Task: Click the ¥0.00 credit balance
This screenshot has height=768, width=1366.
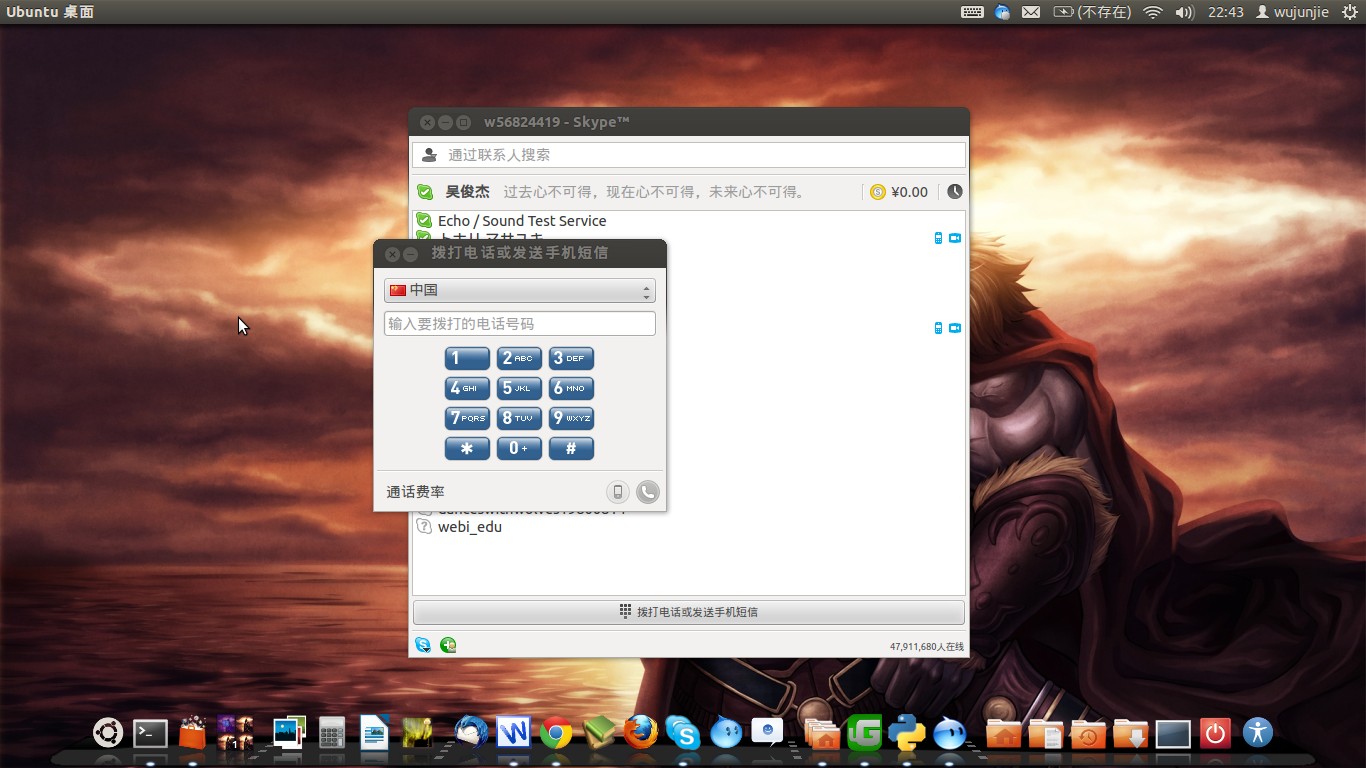Action: [x=909, y=192]
